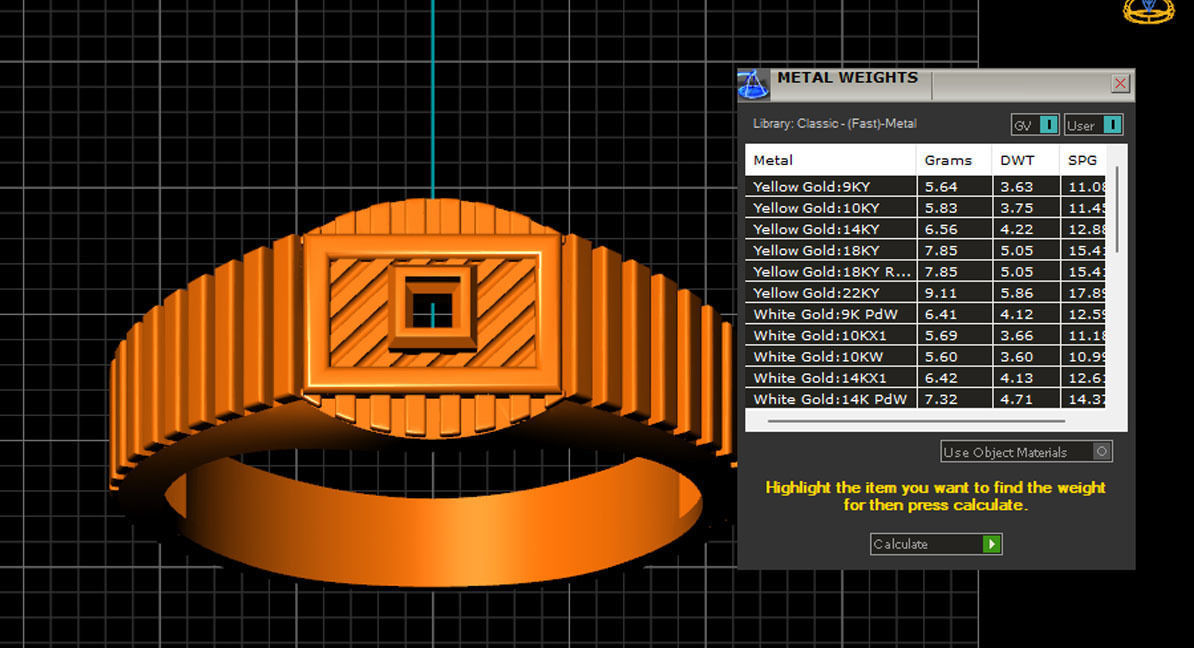
Task: Close the Metal Weights panel
Action: click(x=1119, y=83)
